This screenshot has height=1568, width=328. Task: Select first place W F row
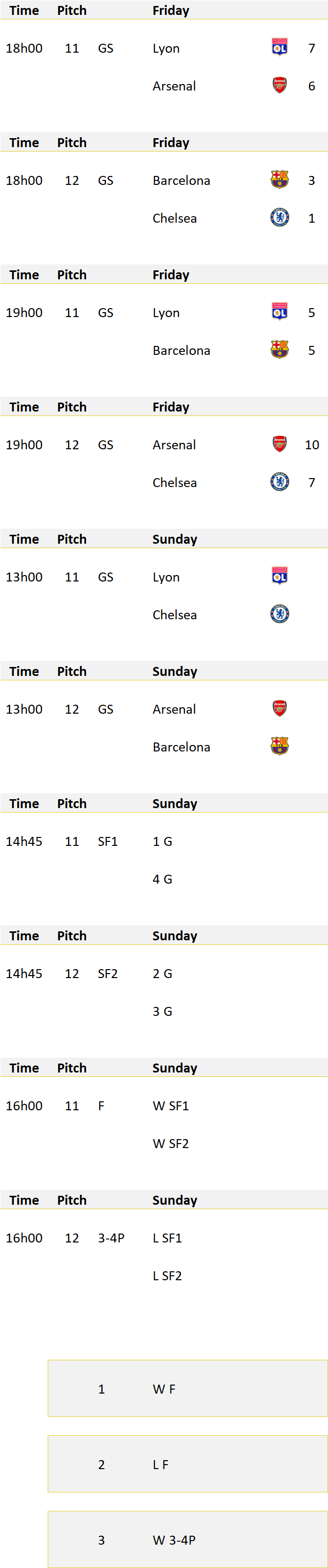[187, 1389]
